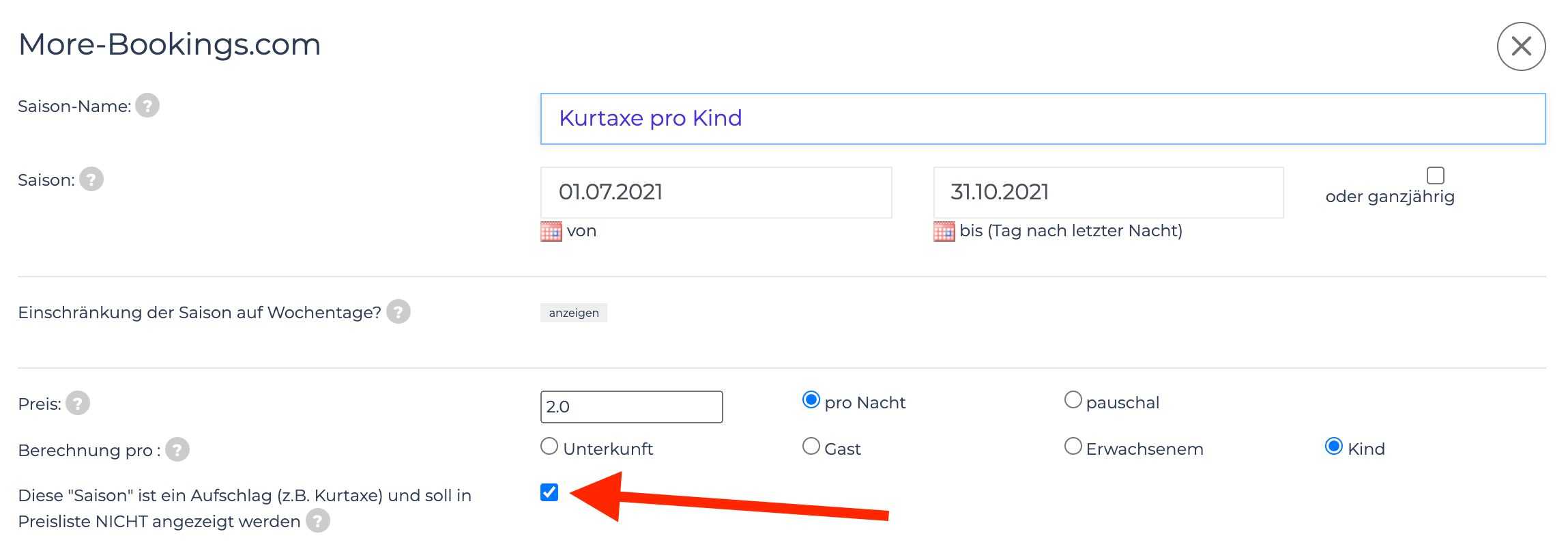Image resolution: width=1568 pixels, height=549 pixels.
Task: Show help for Berechnung pro
Action: (x=177, y=450)
